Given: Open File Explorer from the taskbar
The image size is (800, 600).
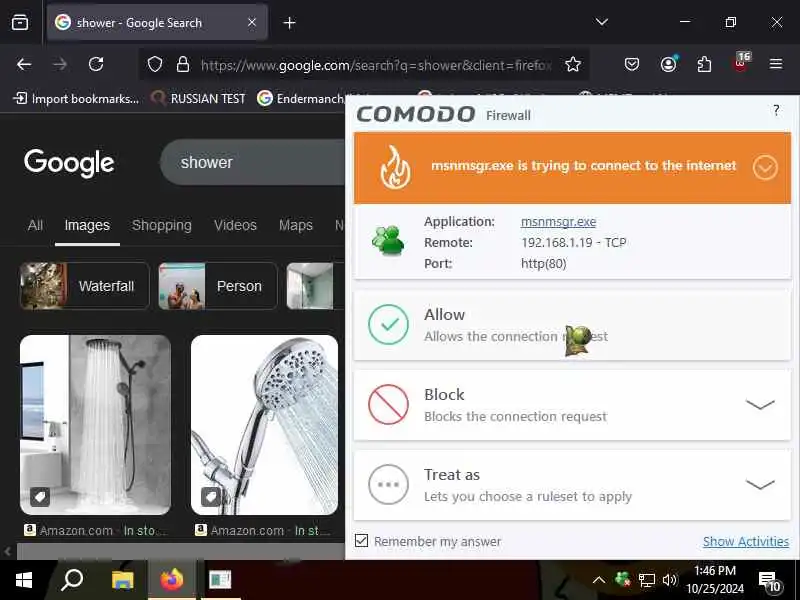Looking at the screenshot, I should click(x=122, y=580).
